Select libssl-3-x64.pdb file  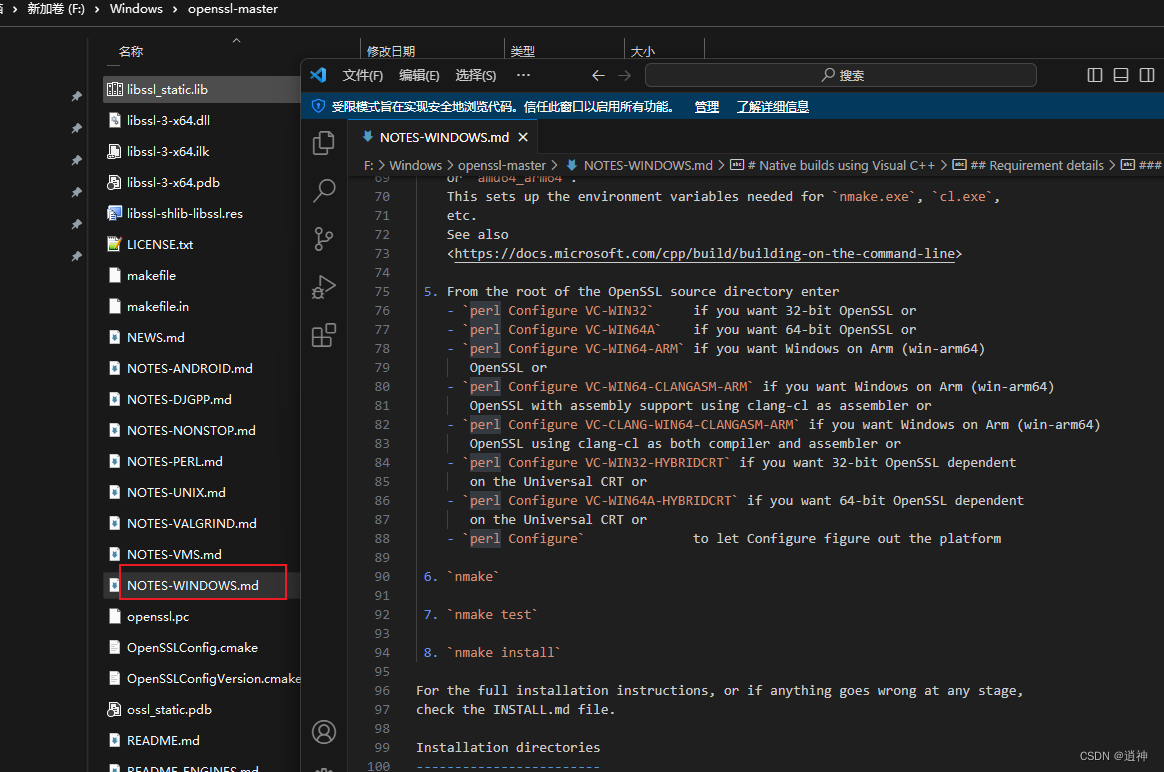[173, 183]
